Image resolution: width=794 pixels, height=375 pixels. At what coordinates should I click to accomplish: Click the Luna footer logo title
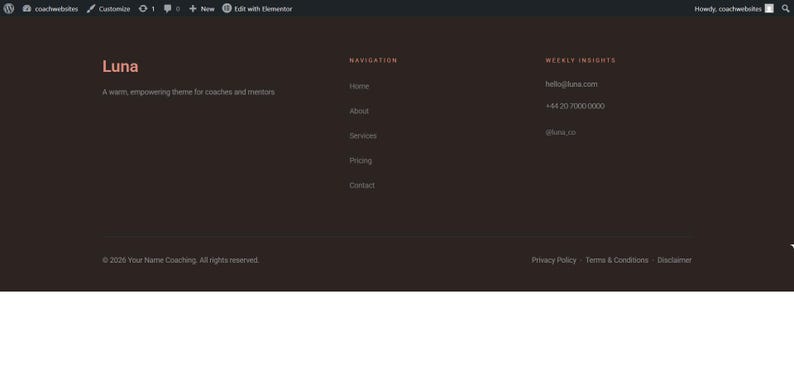[120, 66]
